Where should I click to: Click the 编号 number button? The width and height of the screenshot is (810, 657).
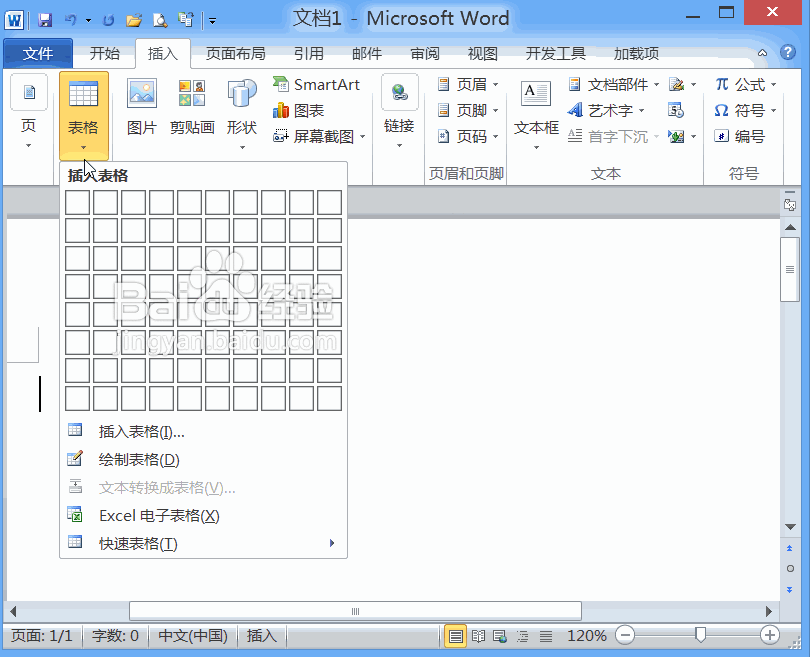(739, 136)
